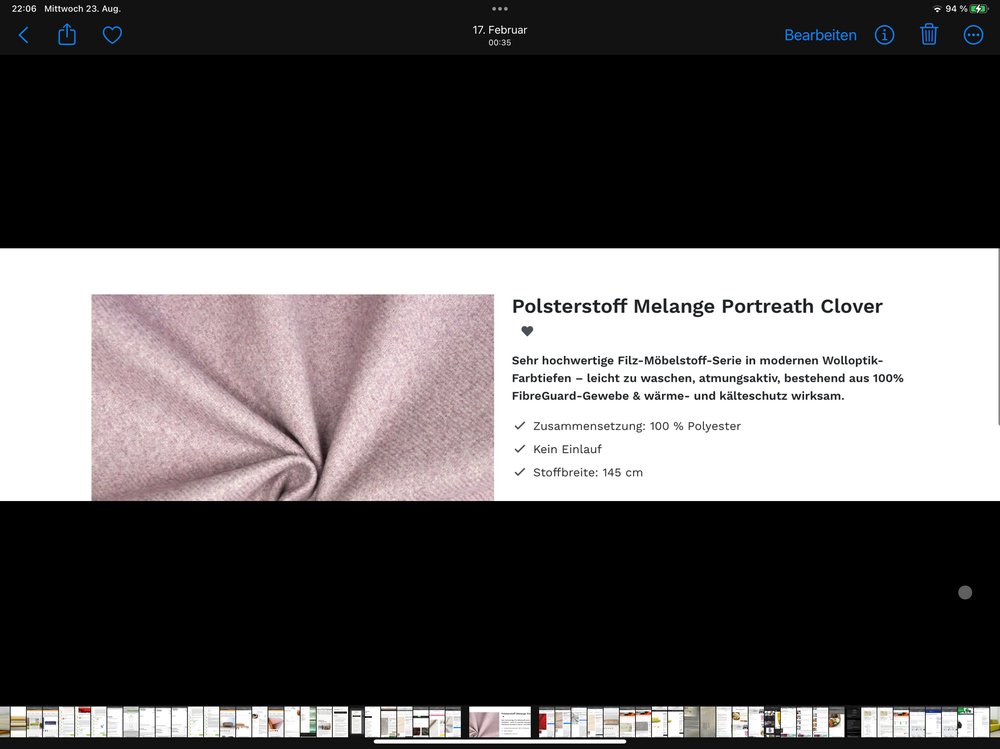Tap the Wi-Fi status icon

point(937,9)
